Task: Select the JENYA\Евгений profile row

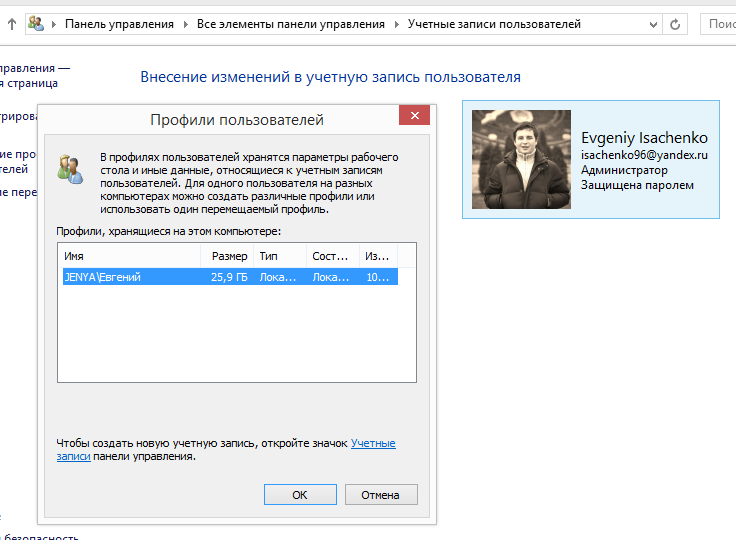Action: pyautogui.click(x=230, y=277)
